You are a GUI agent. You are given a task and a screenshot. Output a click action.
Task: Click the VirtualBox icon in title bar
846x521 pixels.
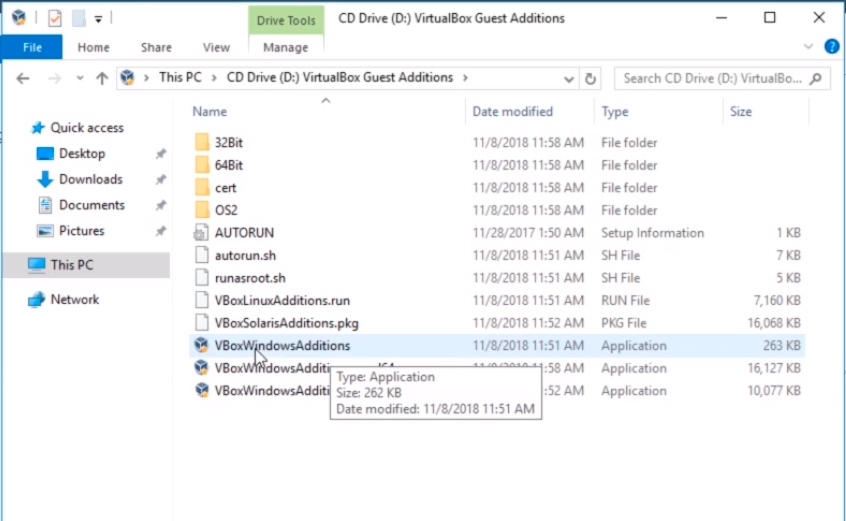19,18
